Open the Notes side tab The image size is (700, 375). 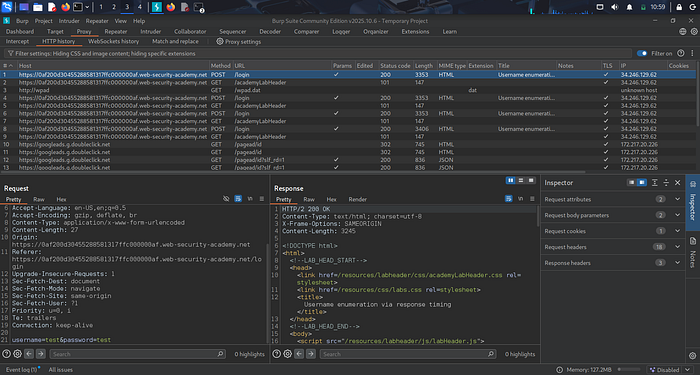692,253
